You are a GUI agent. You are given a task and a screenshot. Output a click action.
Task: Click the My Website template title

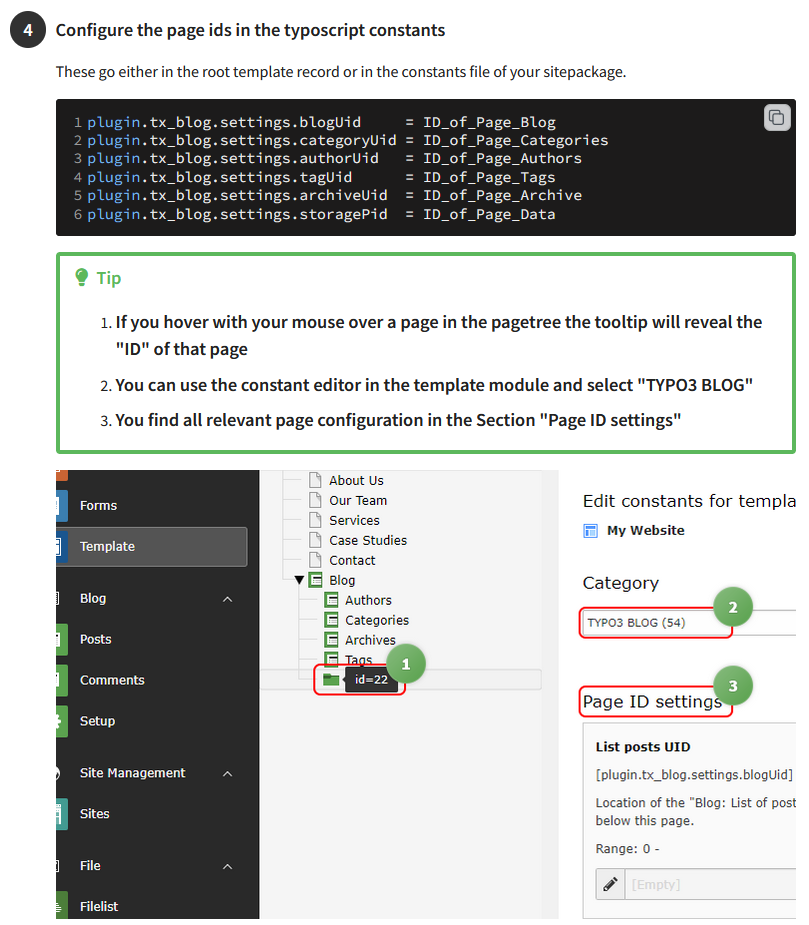click(x=646, y=530)
